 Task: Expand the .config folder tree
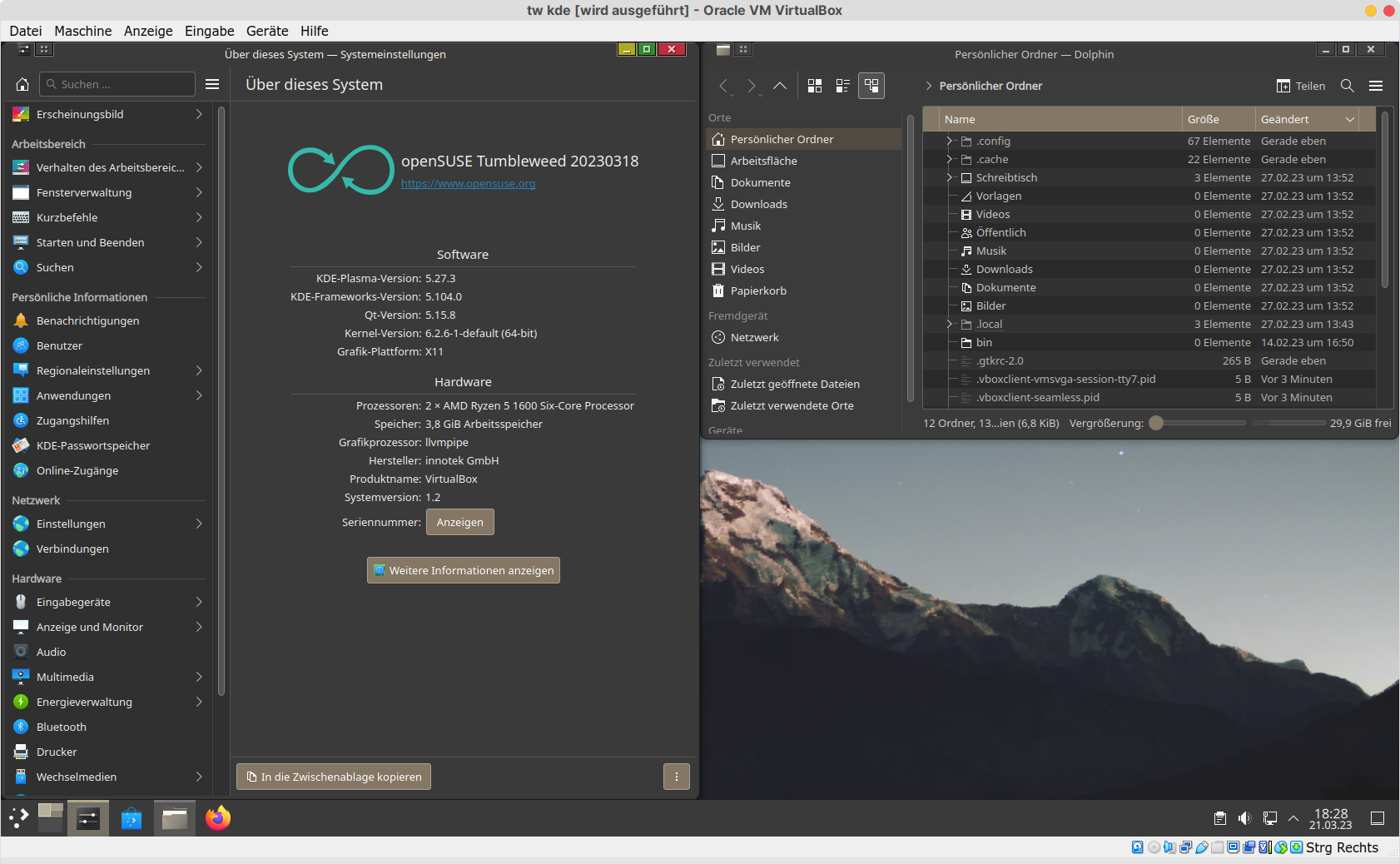click(x=949, y=141)
